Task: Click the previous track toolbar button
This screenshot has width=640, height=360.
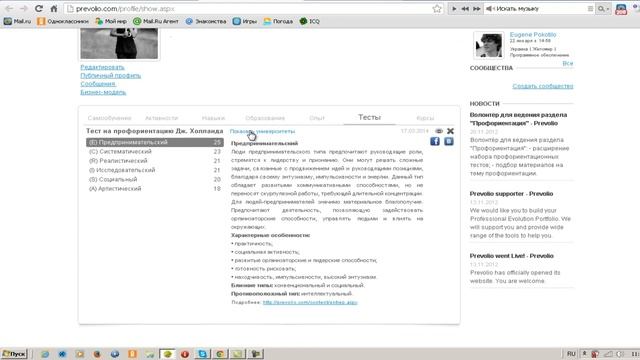Action: coord(465,9)
